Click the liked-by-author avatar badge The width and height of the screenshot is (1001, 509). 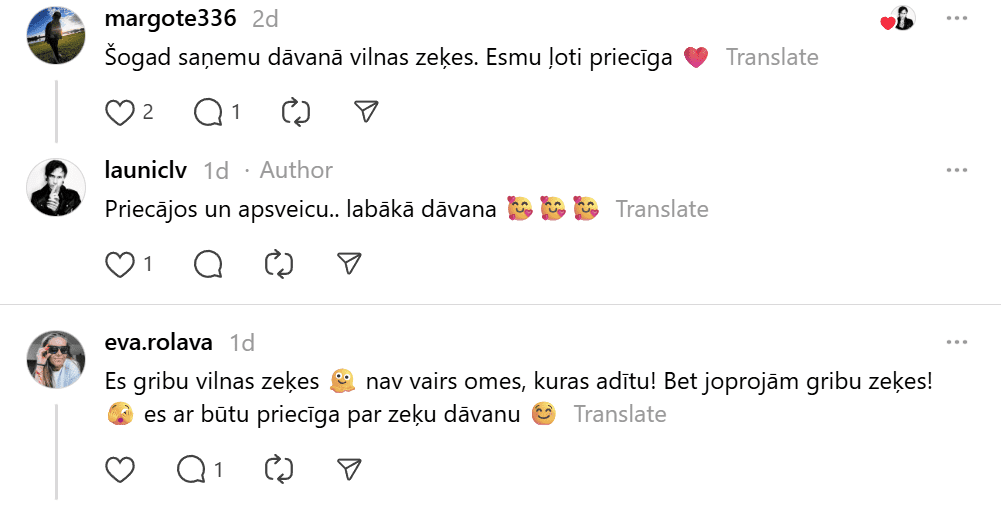(x=899, y=19)
